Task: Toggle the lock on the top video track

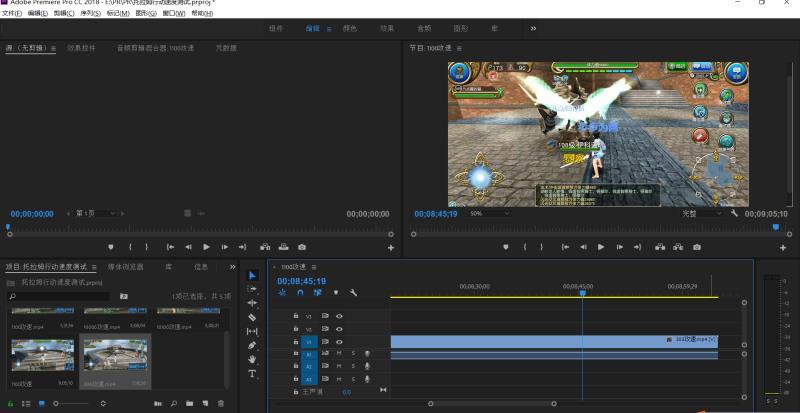Action: 296,316
